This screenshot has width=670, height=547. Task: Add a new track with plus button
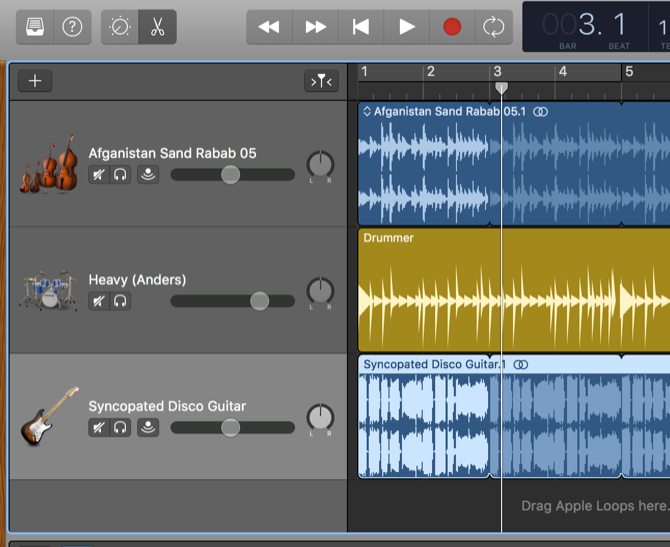click(x=35, y=81)
